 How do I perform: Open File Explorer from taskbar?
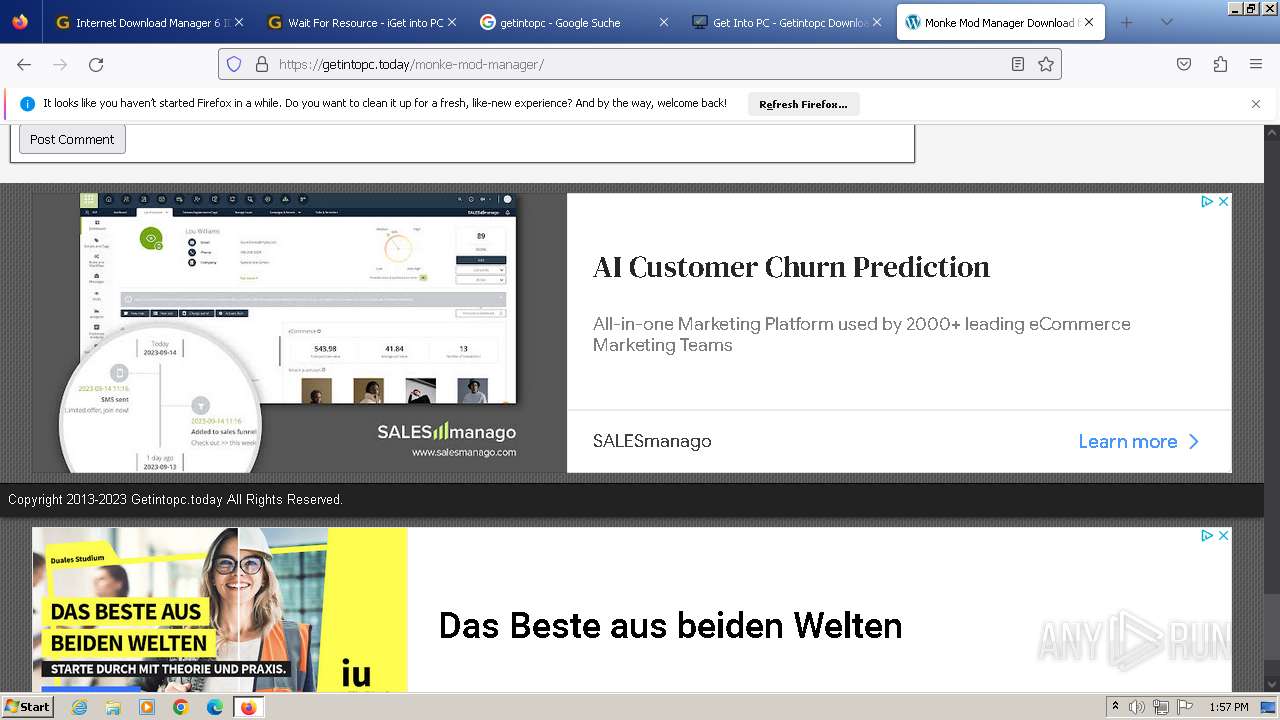[x=113, y=707]
